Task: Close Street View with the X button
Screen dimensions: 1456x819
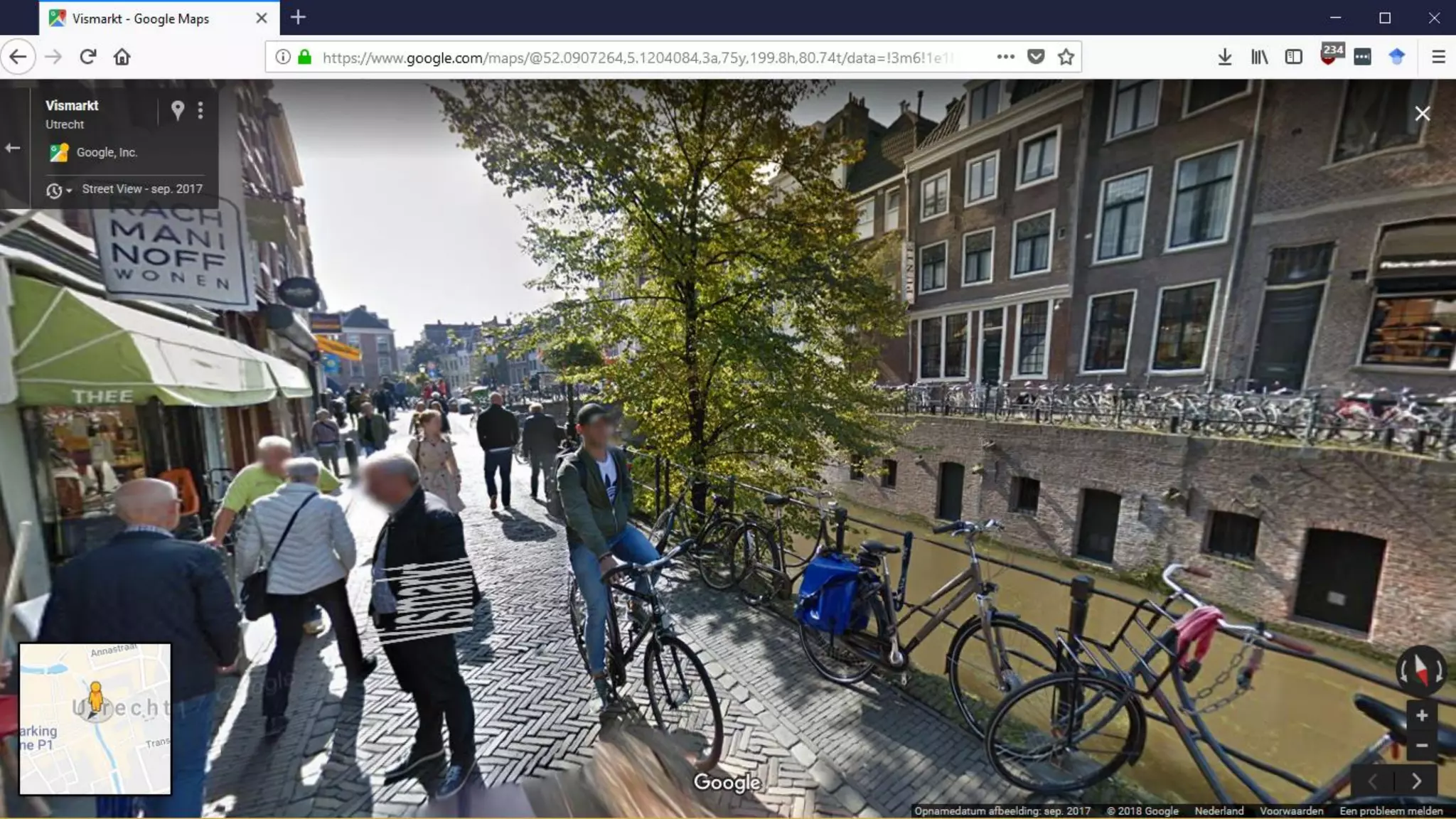Action: pyautogui.click(x=1422, y=114)
